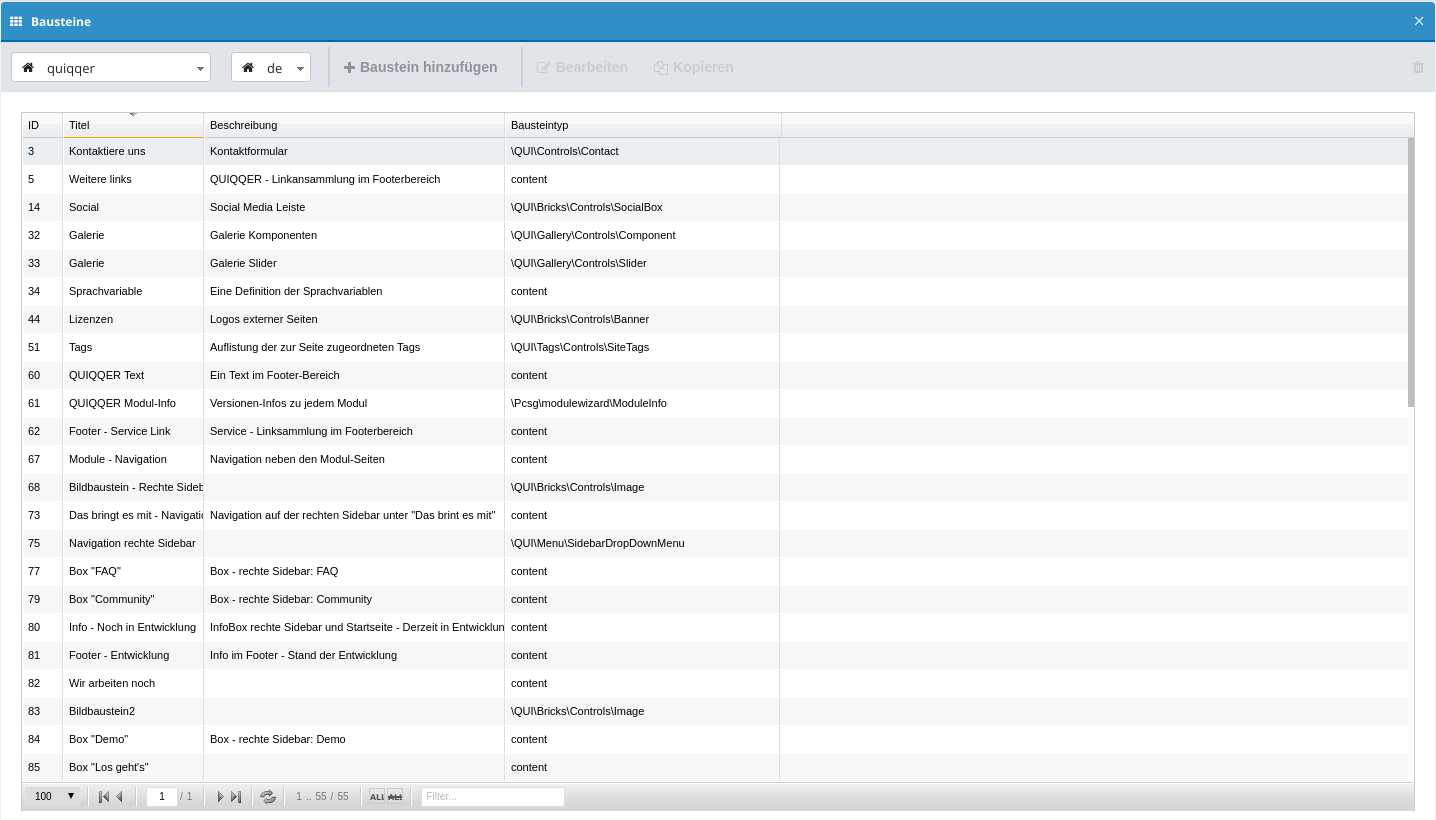Open the rows-per-page dropdown showing 100
Image resolution: width=1436 pixels, height=820 pixels.
click(x=55, y=797)
